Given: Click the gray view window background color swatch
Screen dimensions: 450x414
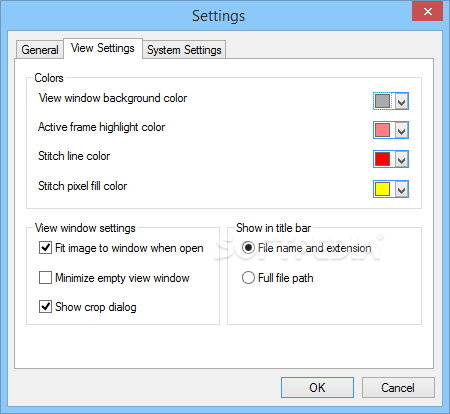Looking at the screenshot, I should pos(382,101).
